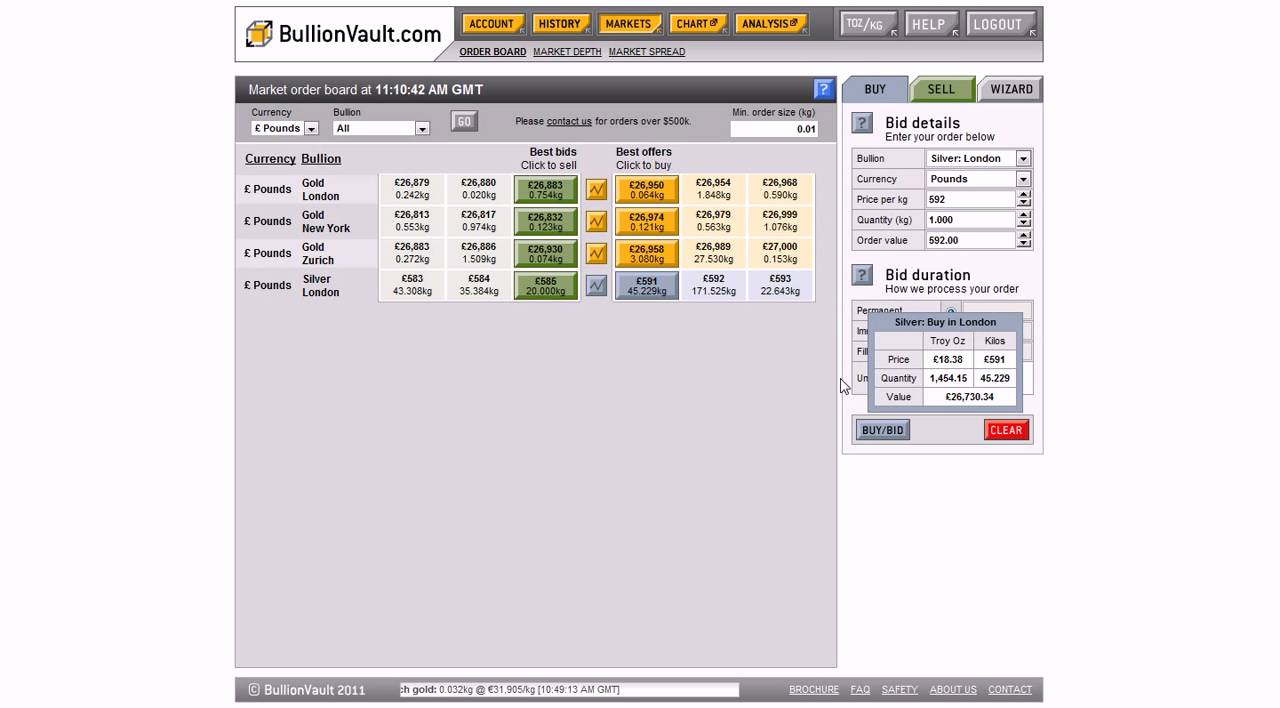This screenshot has width=1280, height=708.
Task: Open the chart icon for Gold New York
Action: click(596, 221)
